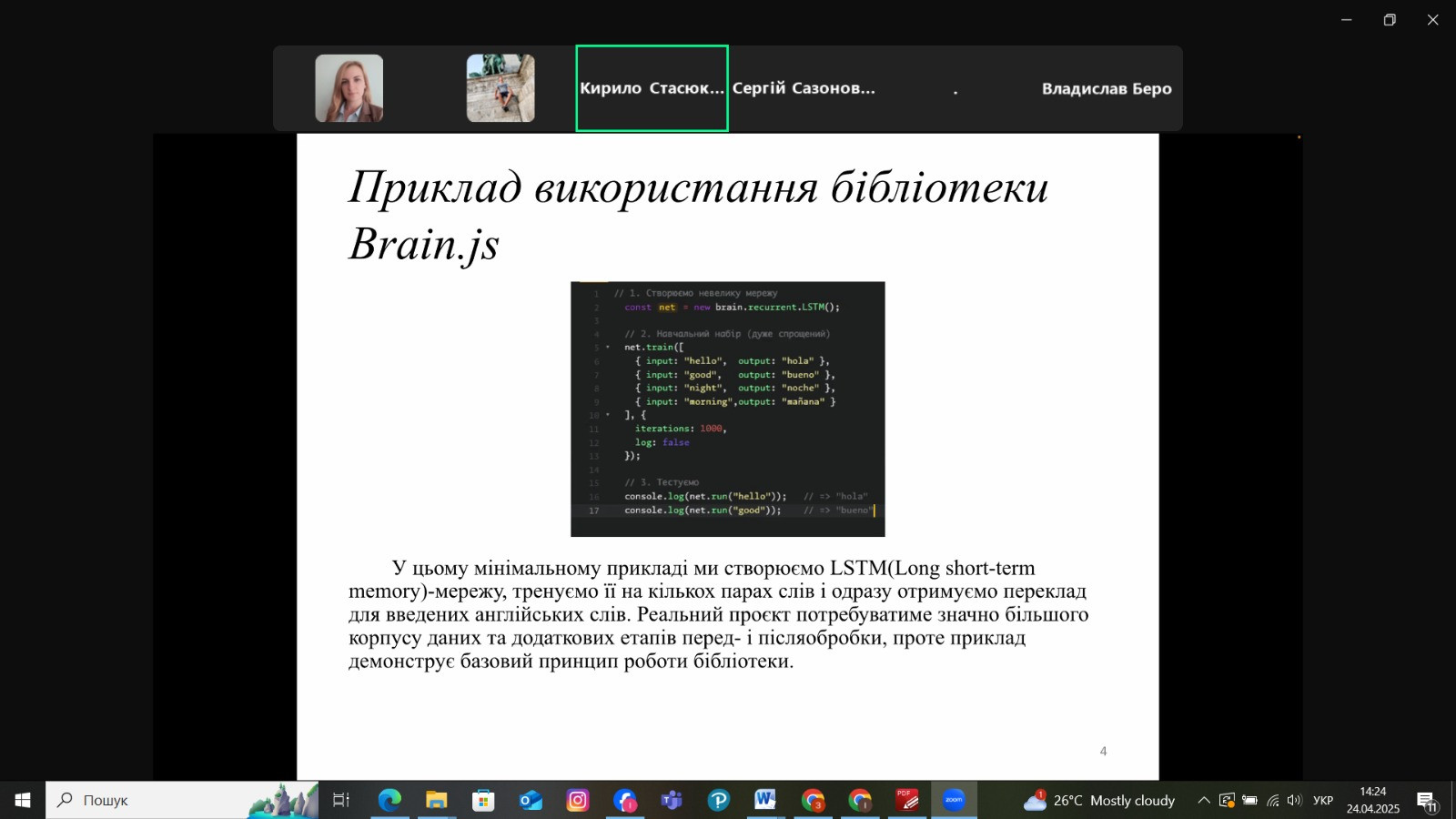
Task: Open the teal P app icon
Action: coord(719,800)
